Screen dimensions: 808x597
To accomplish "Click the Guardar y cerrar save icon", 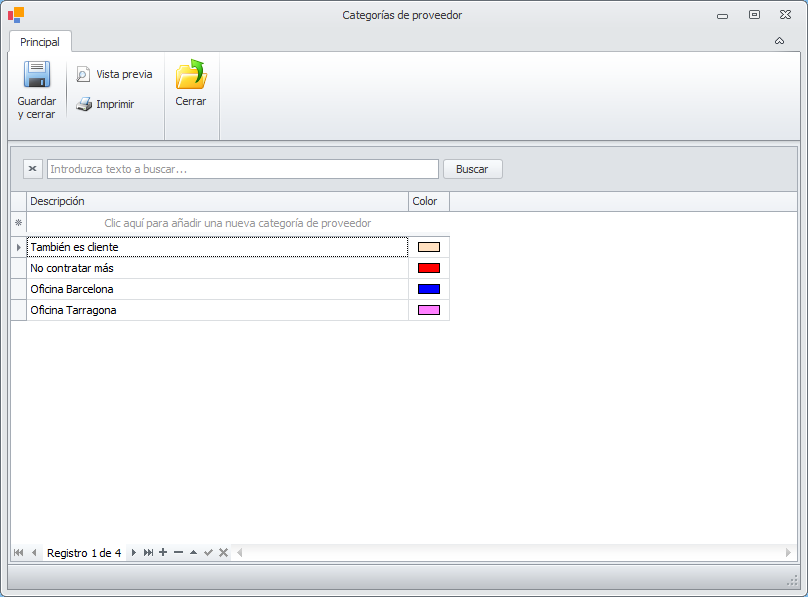I will [x=37, y=75].
